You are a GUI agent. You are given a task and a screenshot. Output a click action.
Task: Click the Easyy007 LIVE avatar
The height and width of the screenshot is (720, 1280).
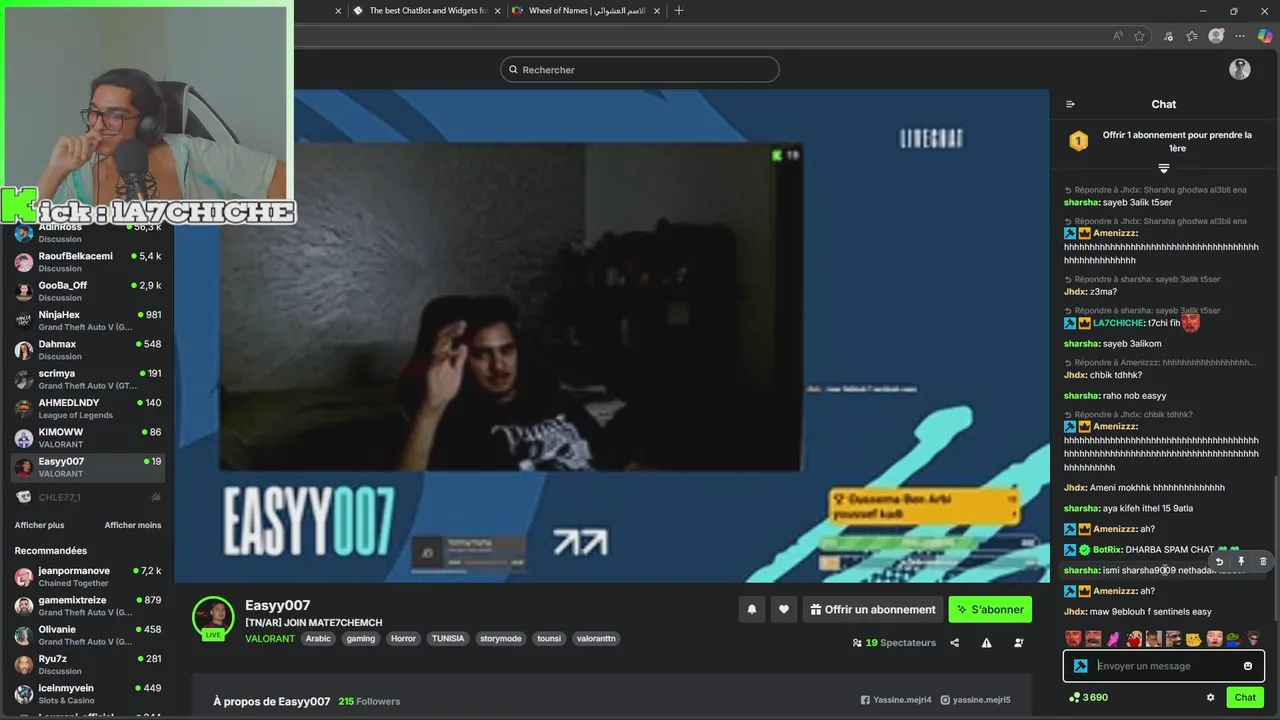[x=213, y=618]
